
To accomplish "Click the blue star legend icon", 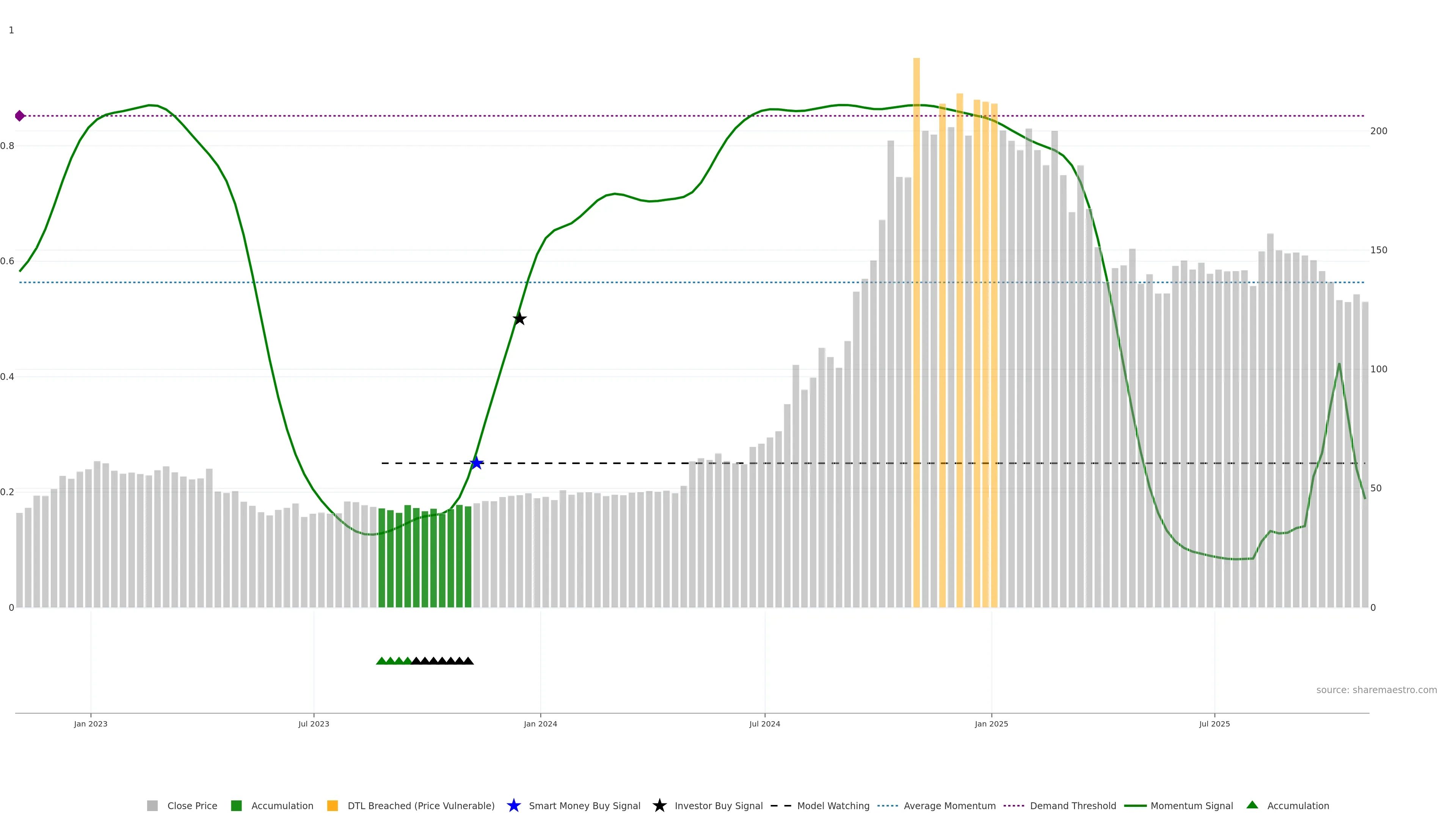I will tap(514, 805).
